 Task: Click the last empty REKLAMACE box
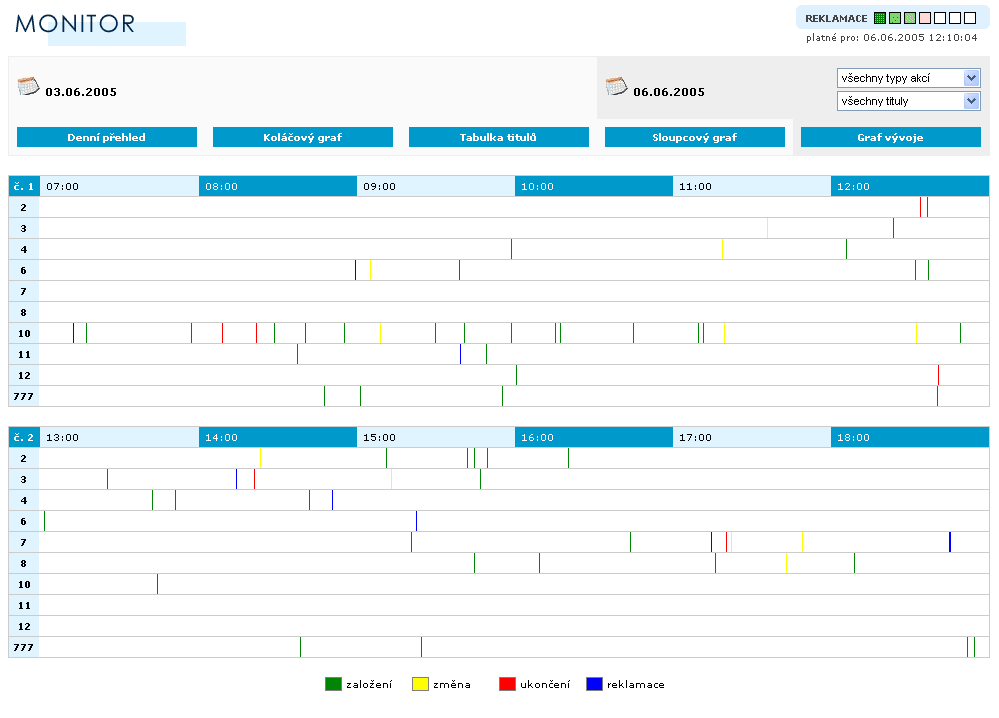[970, 18]
